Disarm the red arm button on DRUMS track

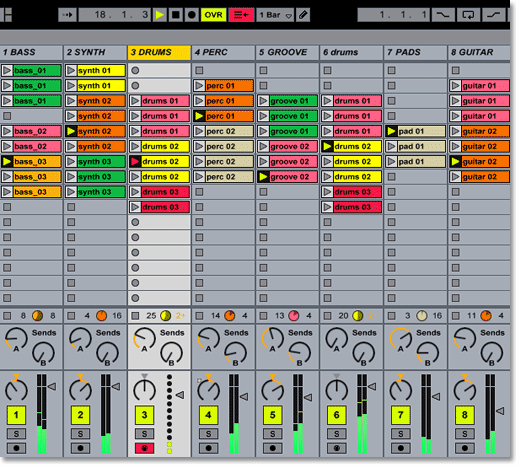144,448
